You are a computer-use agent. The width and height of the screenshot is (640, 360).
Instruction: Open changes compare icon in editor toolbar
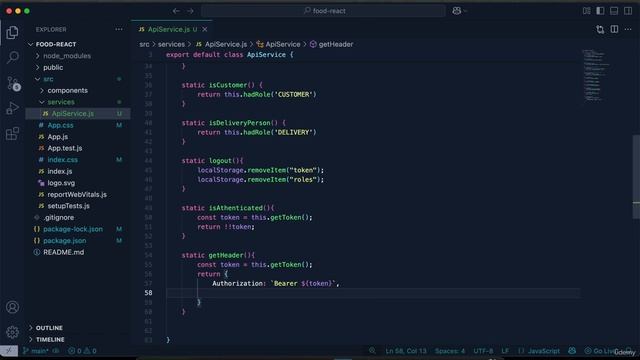point(600,29)
